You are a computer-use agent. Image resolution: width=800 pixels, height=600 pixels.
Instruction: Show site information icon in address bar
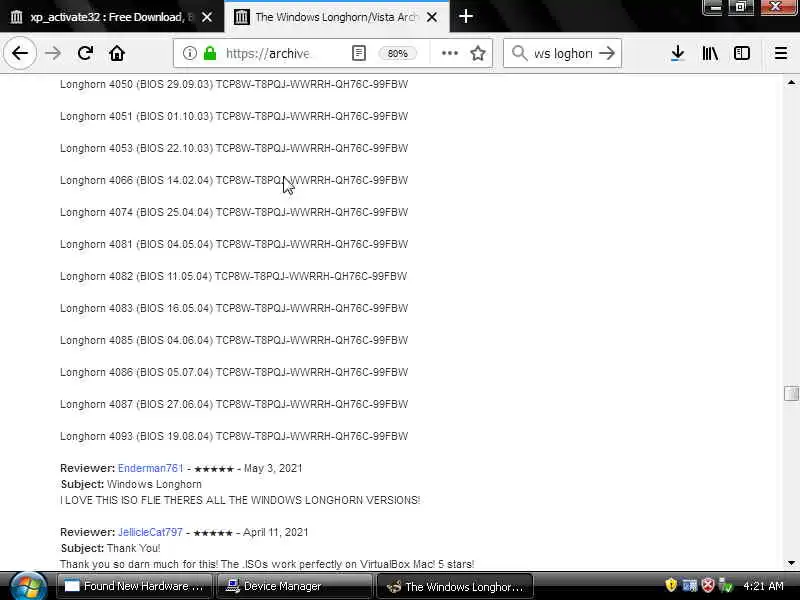[x=189, y=53]
